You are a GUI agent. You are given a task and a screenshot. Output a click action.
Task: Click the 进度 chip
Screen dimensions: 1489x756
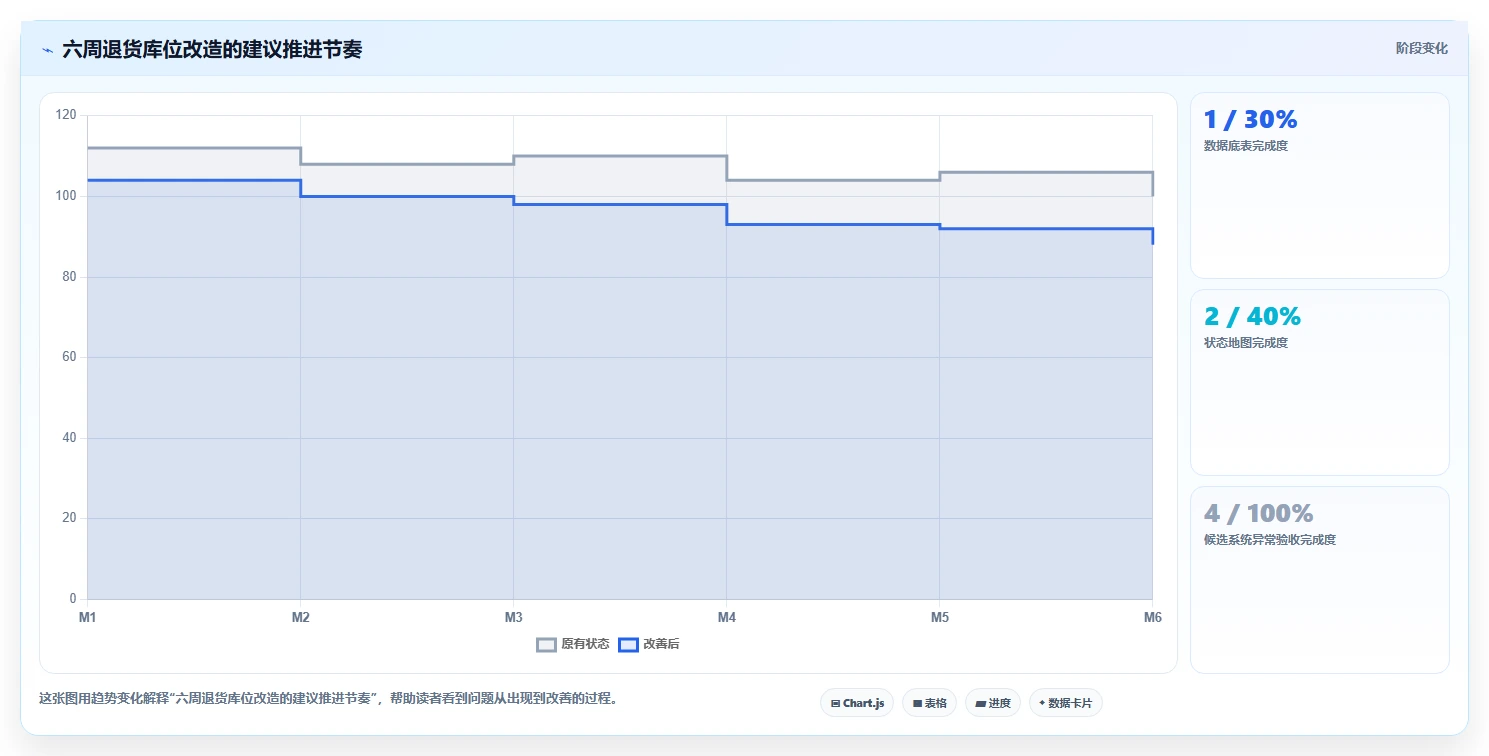click(x=993, y=703)
